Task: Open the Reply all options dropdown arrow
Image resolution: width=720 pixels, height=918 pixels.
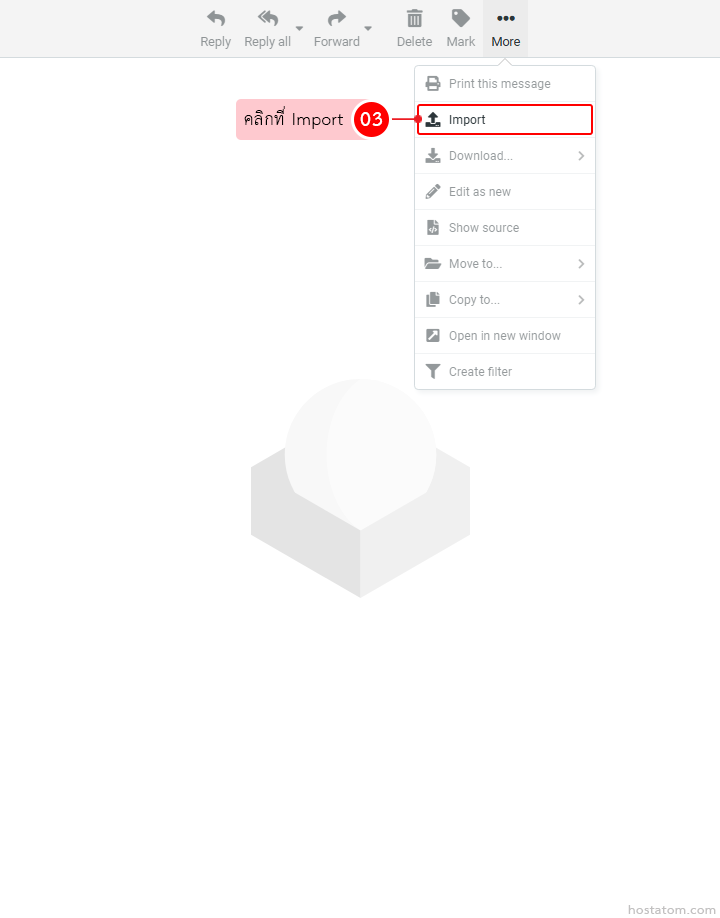Action: 299,28
